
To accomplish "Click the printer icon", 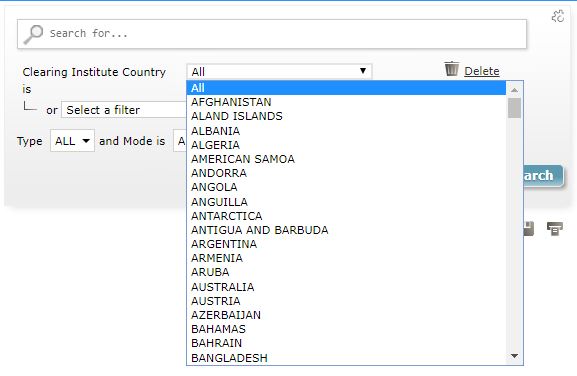I will [555, 228].
